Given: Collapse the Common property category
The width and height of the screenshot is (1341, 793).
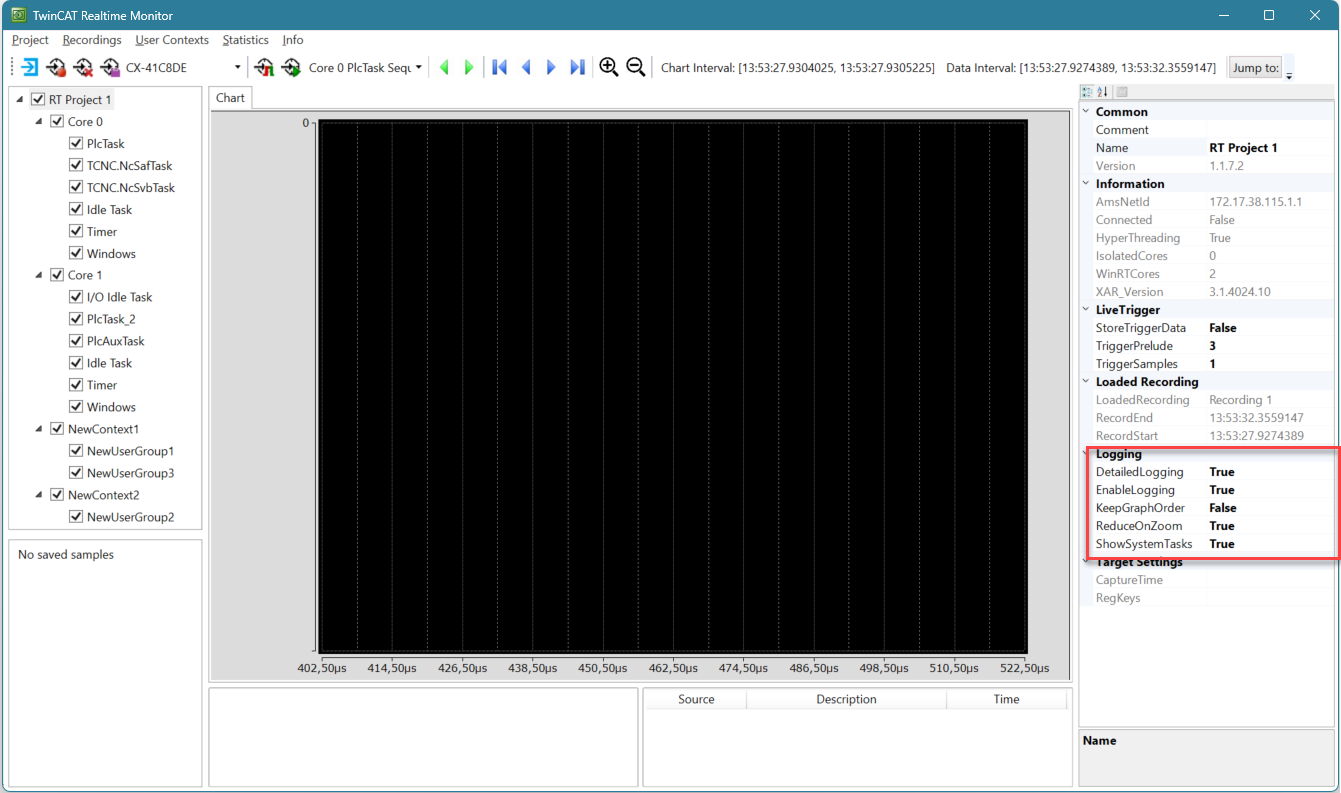Looking at the screenshot, I should point(1087,112).
